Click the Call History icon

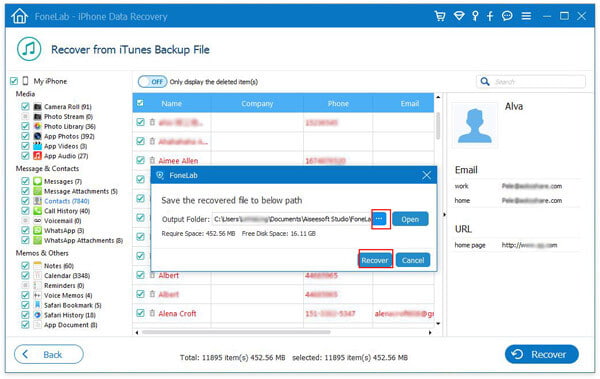pyautogui.click(x=38, y=211)
